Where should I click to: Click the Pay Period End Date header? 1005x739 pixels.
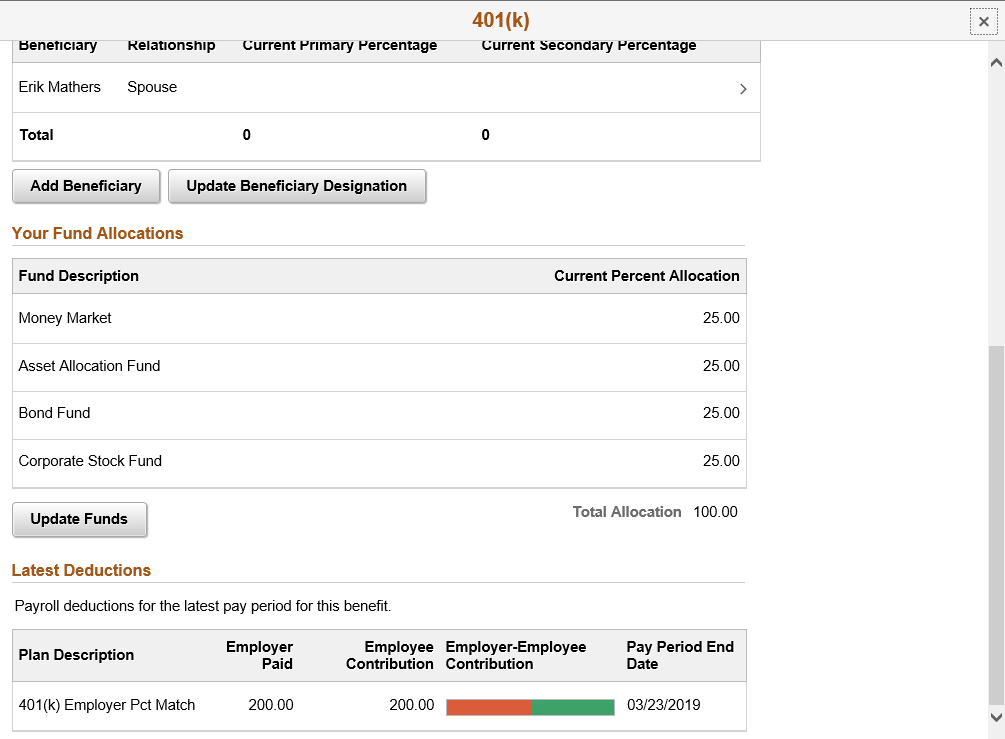[680, 656]
